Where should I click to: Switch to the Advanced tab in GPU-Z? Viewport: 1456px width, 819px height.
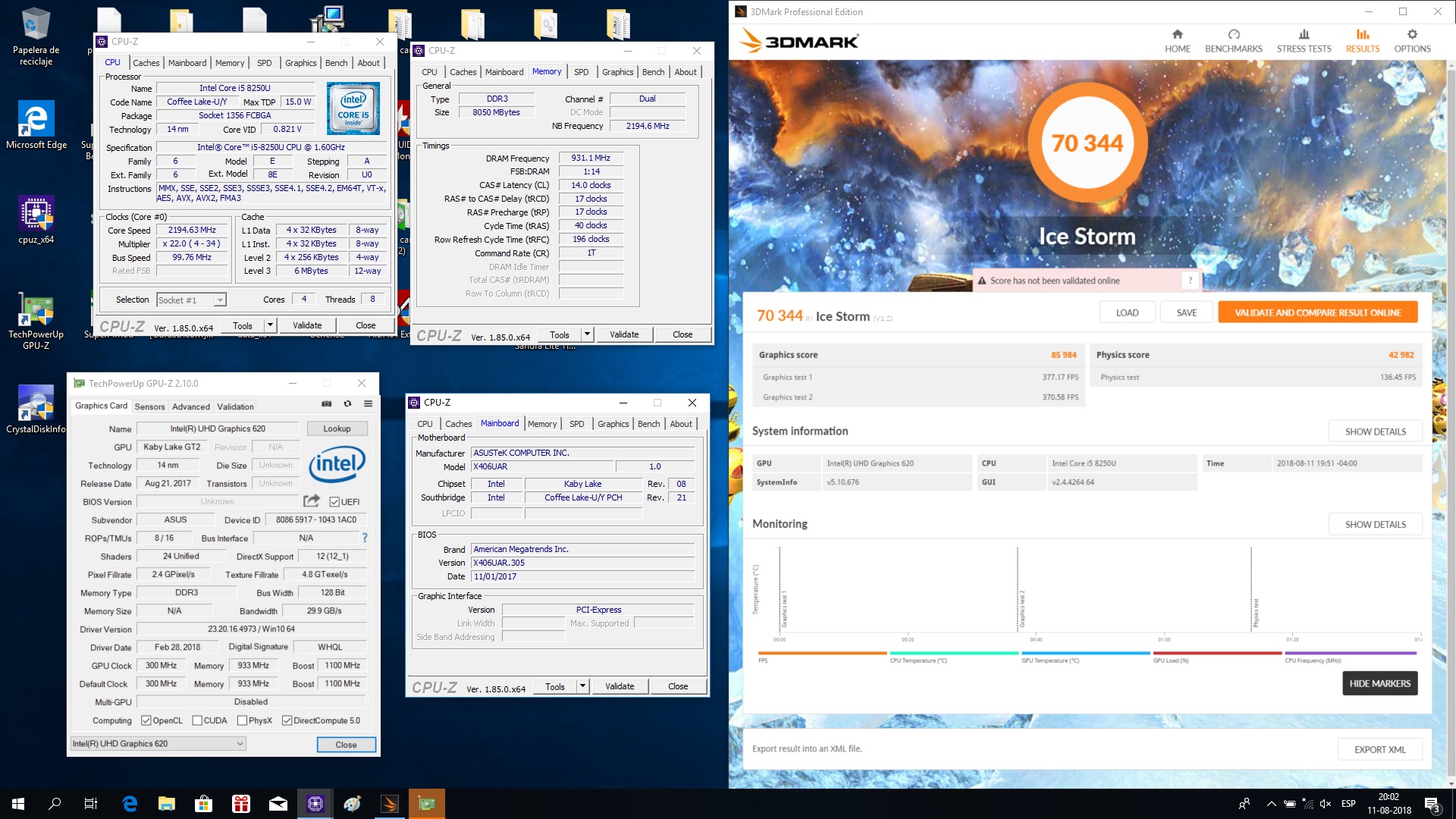click(x=191, y=406)
